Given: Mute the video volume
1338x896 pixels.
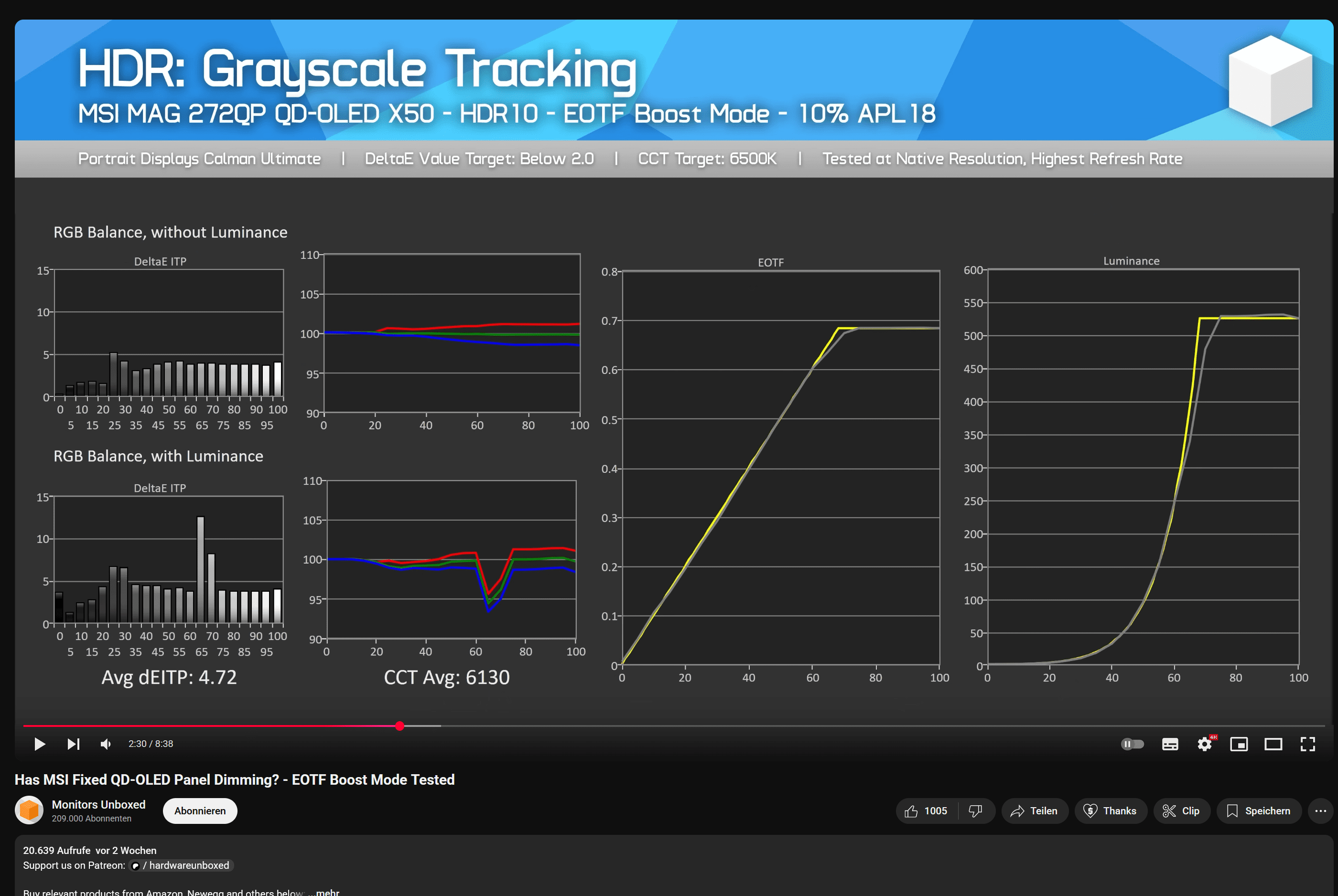Looking at the screenshot, I should pos(106,744).
